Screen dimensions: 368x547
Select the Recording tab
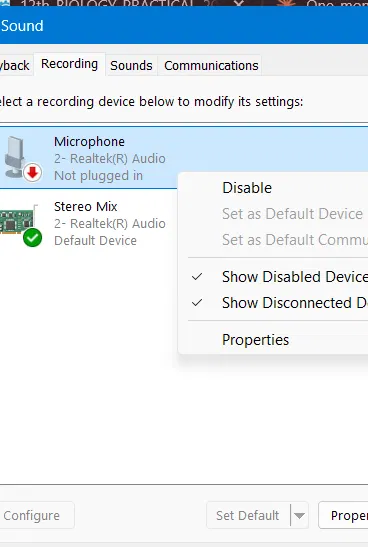pyautogui.click(x=69, y=64)
